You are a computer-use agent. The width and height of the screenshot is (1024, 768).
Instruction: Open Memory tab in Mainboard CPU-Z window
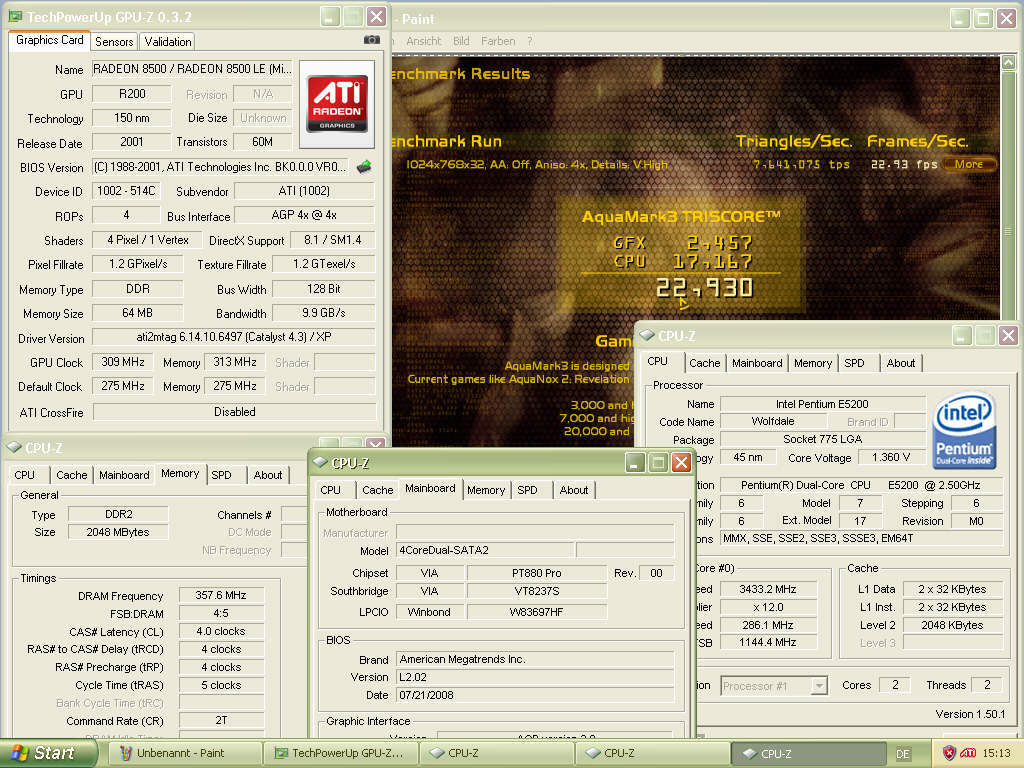click(486, 490)
